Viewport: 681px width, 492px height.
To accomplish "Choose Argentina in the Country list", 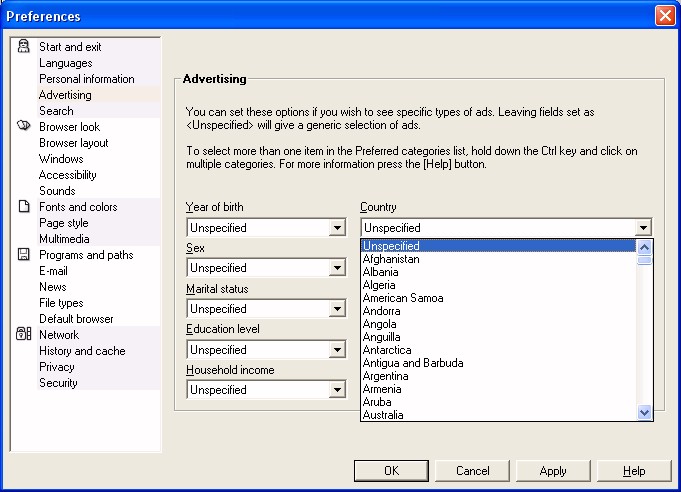I will 388,376.
